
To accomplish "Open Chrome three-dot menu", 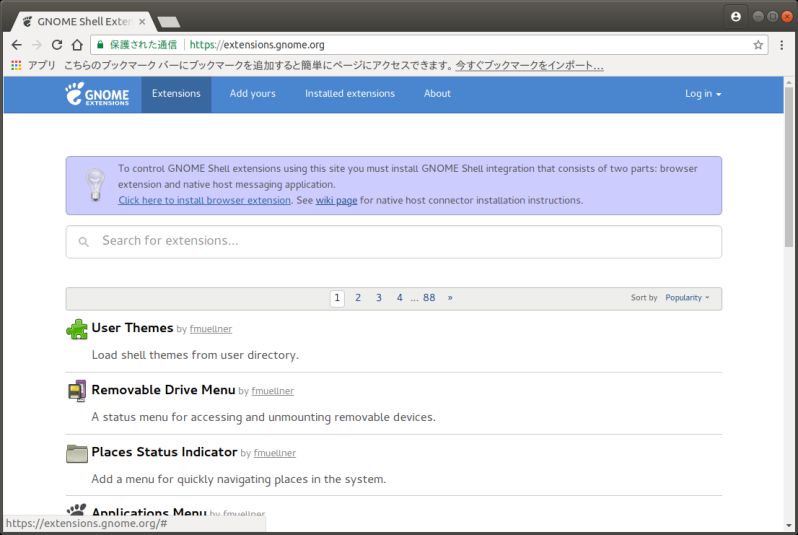I will click(782, 45).
